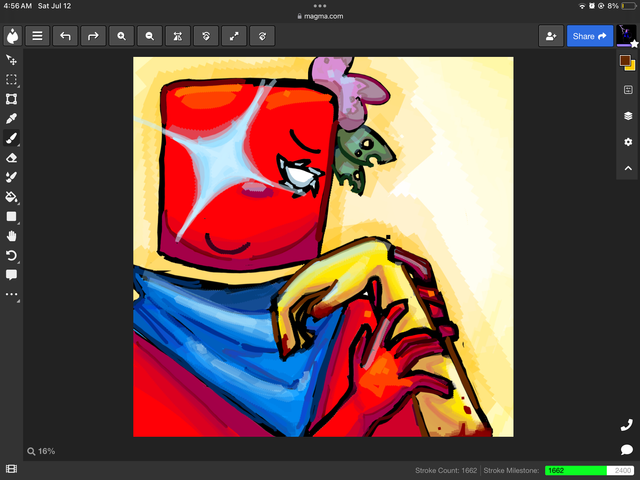Select the Brush tool

(x=12, y=138)
